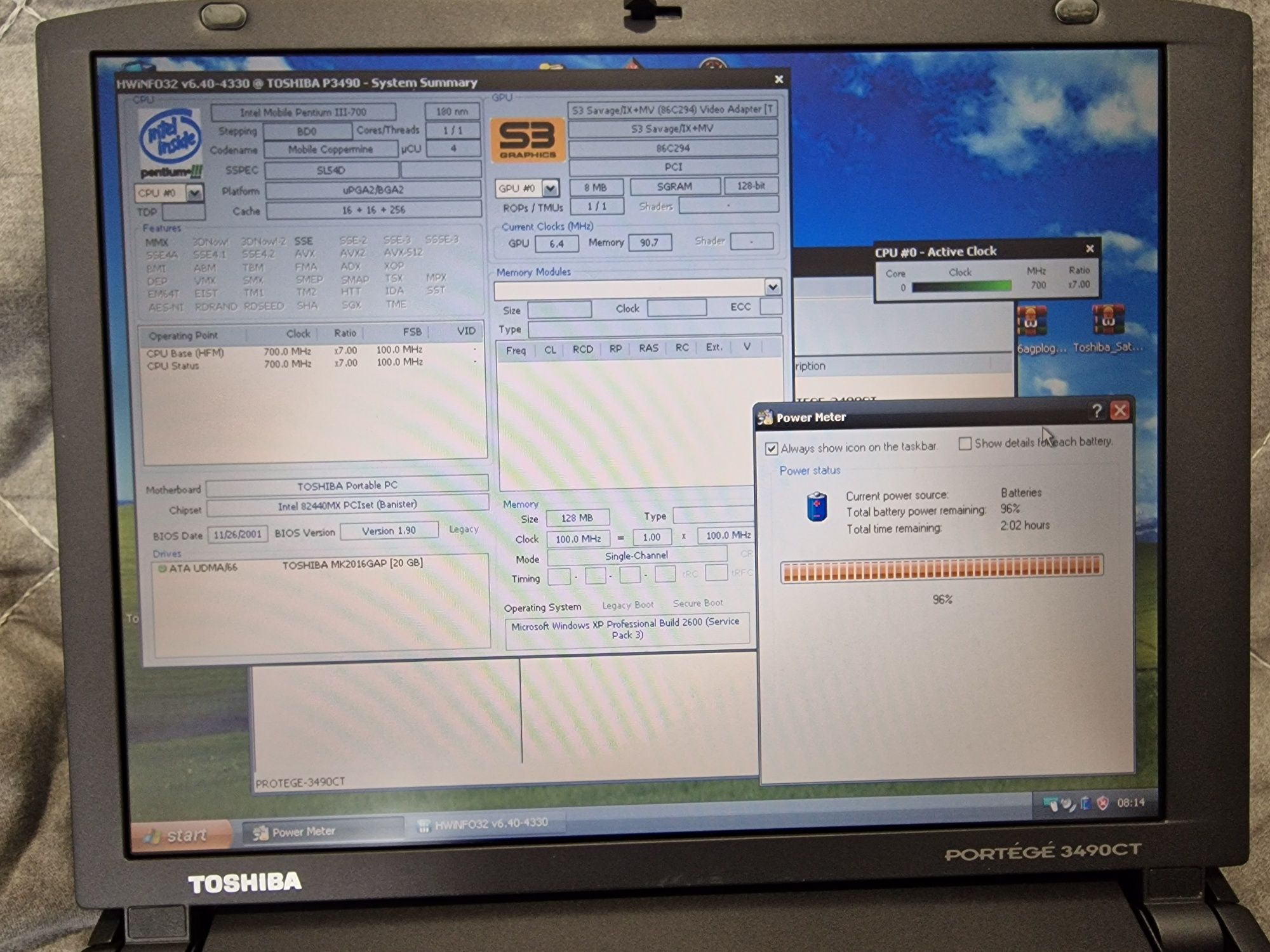The image size is (1270, 952).
Task: Close the CPU #0 Active Clock window
Action: (x=1090, y=248)
